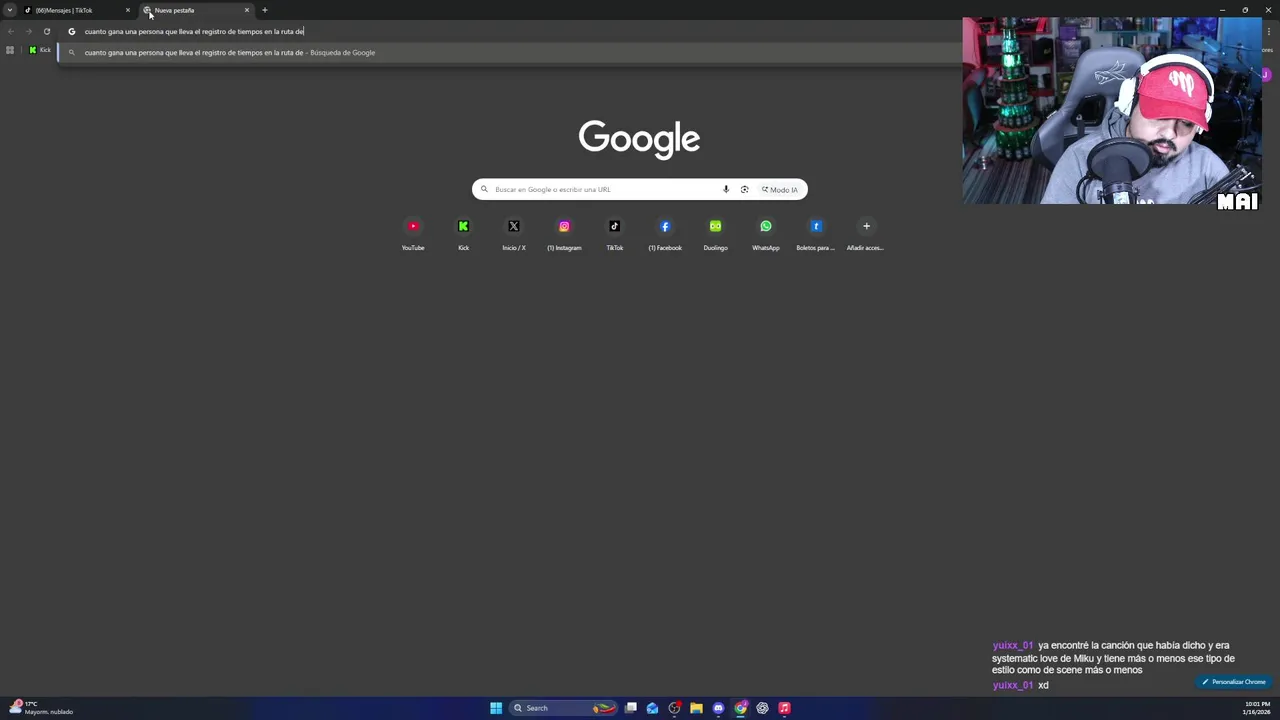Open the Duolingo shortcut tile
Viewport: 1280px width, 720px height.
point(715,233)
